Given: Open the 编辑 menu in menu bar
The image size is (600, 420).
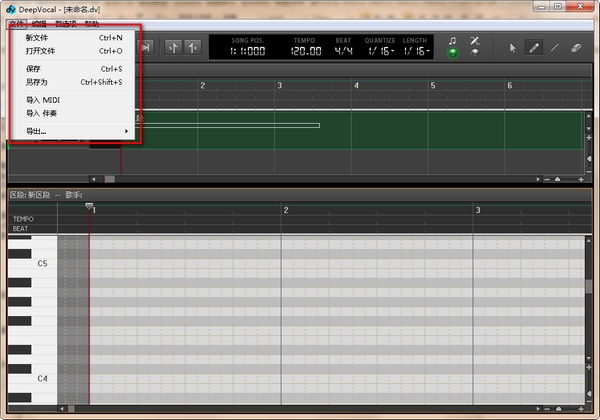Looking at the screenshot, I should [x=38, y=22].
